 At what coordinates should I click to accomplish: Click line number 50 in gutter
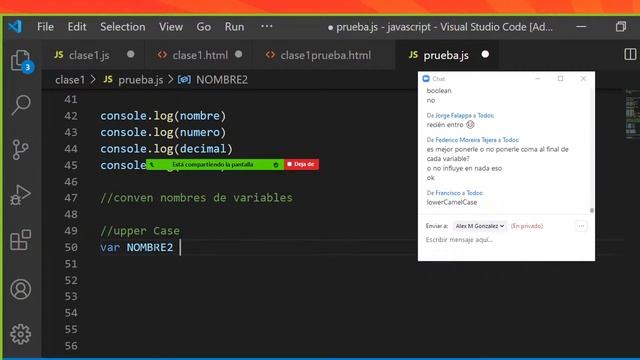71,247
